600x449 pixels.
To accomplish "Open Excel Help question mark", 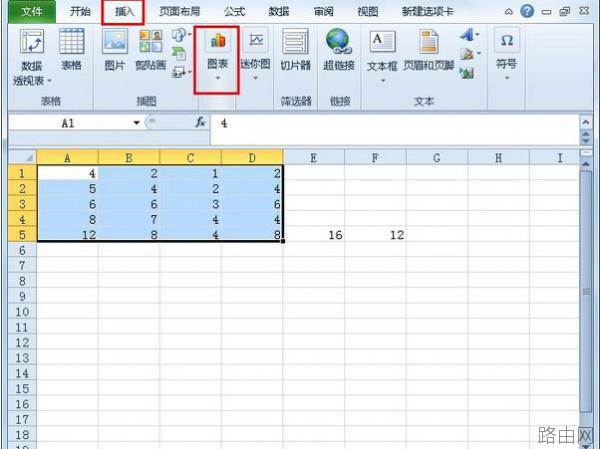I will pyautogui.click(x=527, y=11).
